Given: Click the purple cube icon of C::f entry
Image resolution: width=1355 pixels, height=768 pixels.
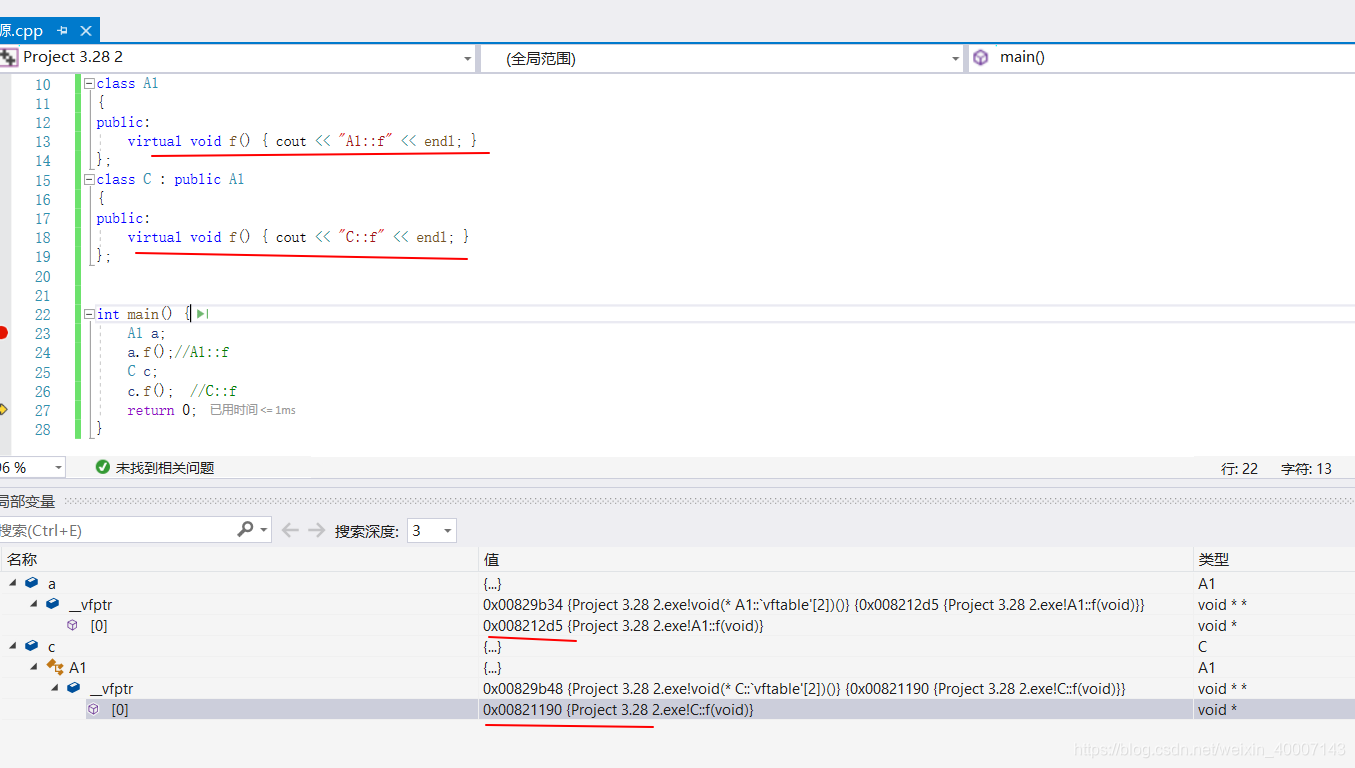Looking at the screenshot, I should point(93,709).
